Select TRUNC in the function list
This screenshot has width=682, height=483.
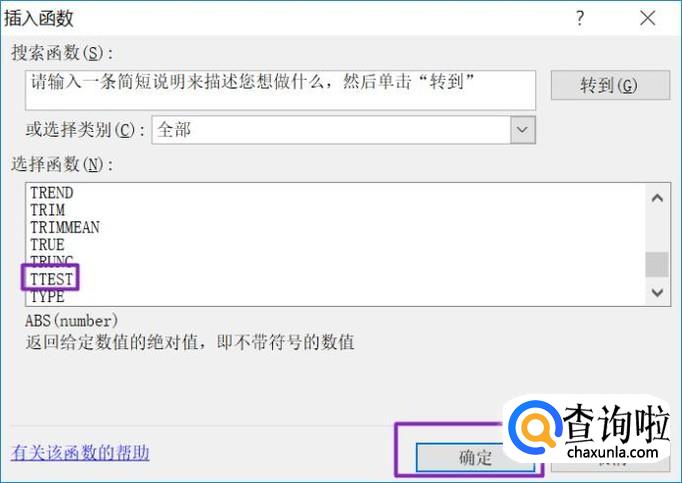pyautogui.click(x=51, y=260)
